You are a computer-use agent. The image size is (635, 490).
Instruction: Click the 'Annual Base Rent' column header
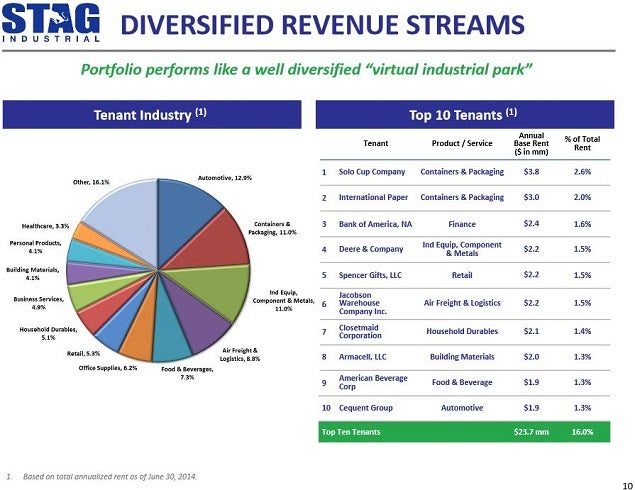point(531,144)
